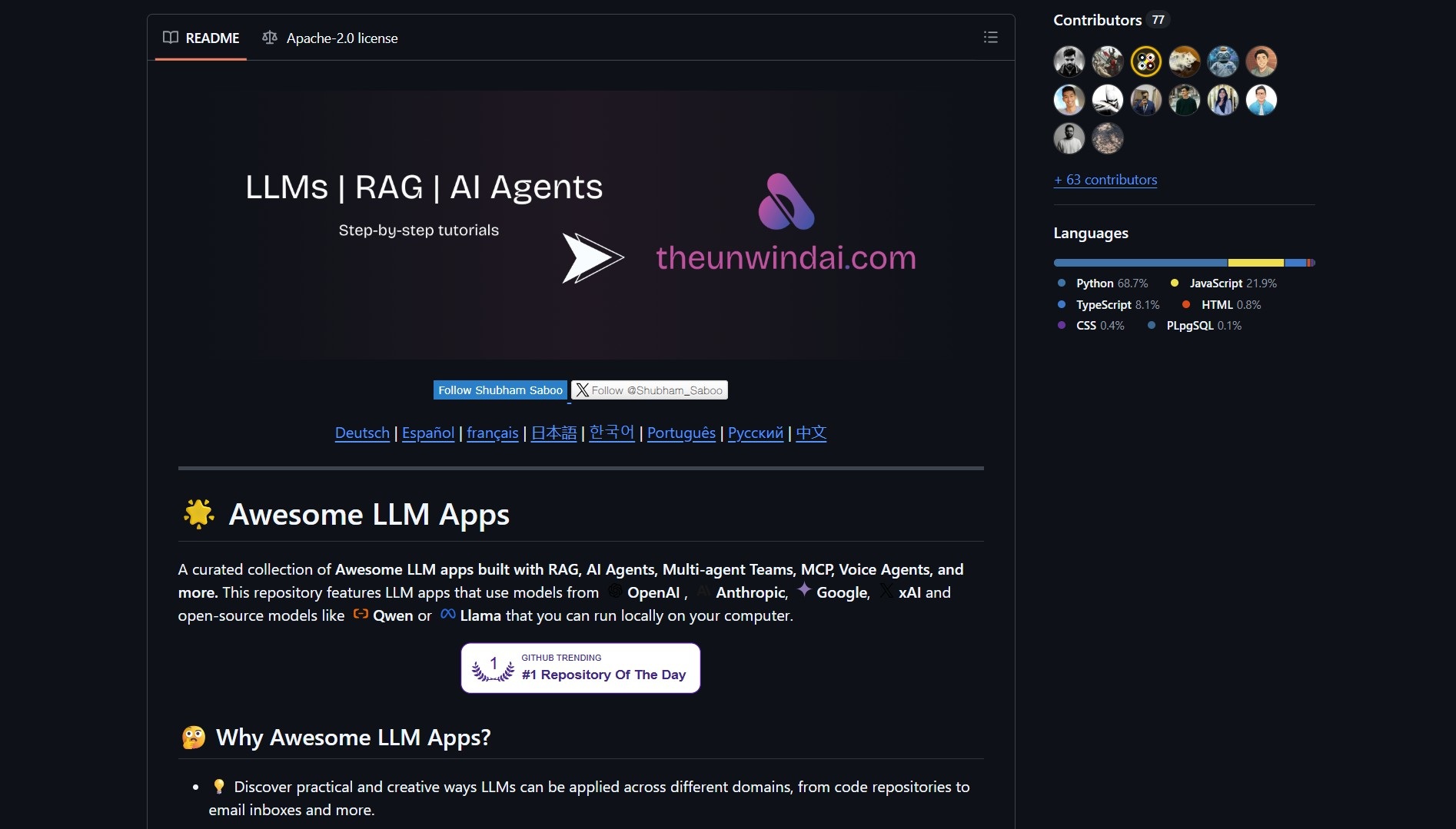Open the white bird contributor avatar
1456x829 pixels.
click(x=1108, y=100)
